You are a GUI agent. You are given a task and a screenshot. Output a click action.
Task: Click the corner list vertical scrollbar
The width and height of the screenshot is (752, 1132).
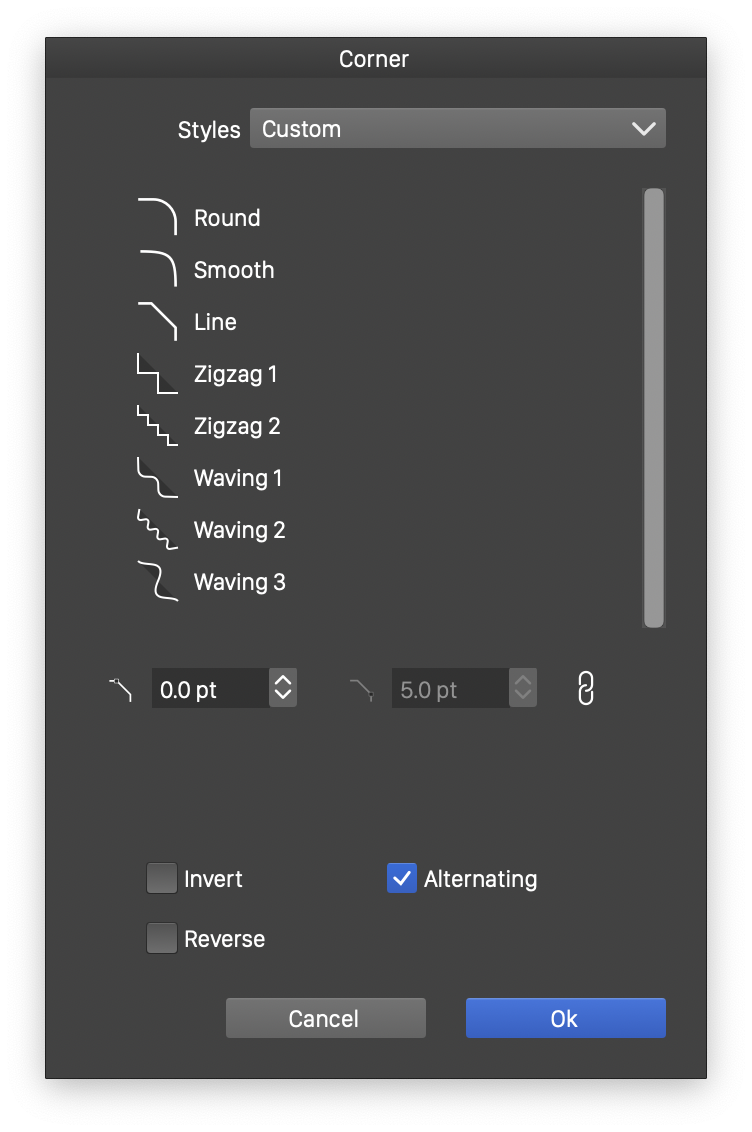pos(654,408)
